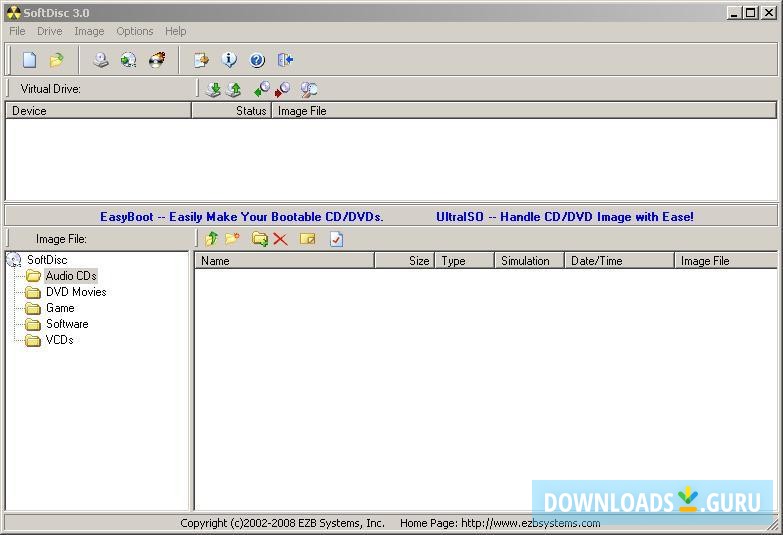
Task: Click the folder up-level green arrow icon
Action: (212, 239)
